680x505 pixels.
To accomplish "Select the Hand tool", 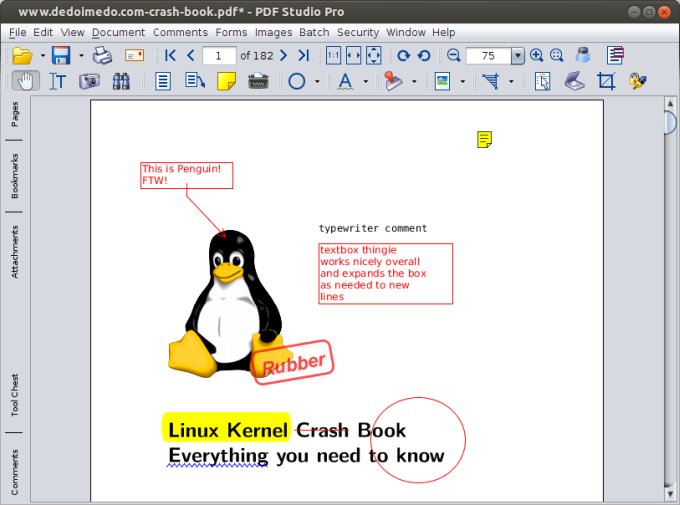I will click(x=26, y=81).
